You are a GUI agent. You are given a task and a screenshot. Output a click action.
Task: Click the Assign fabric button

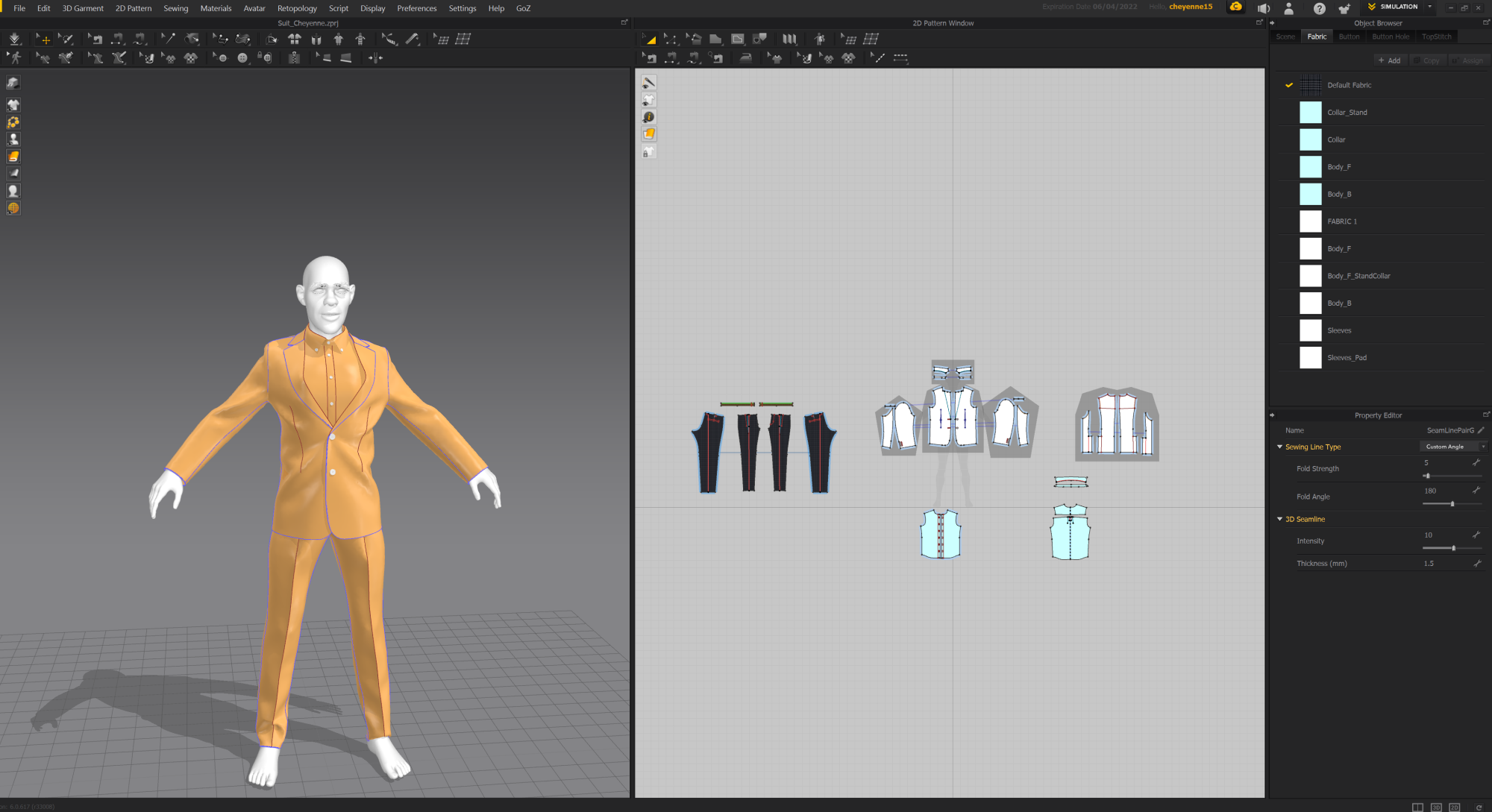1468,60
